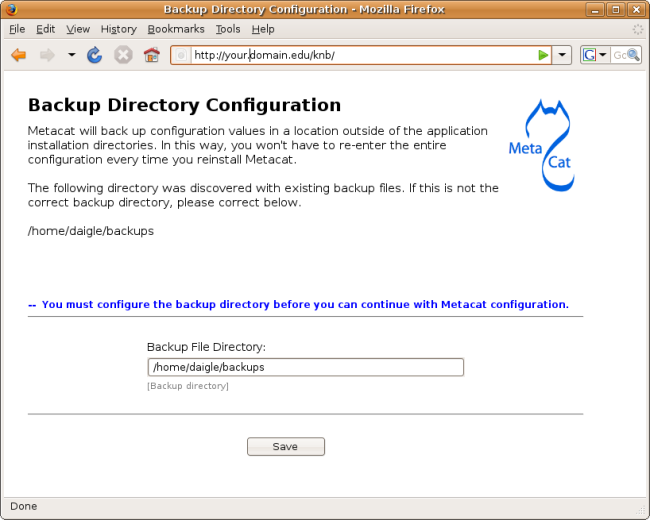Click the URL address bar
Viewport: 650px width, 520px height.
(360, 55)
